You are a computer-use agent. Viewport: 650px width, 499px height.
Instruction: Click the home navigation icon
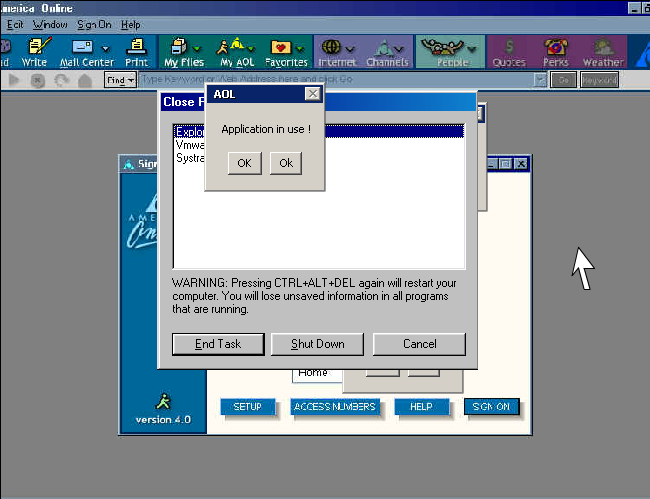(x=85, y=80)
